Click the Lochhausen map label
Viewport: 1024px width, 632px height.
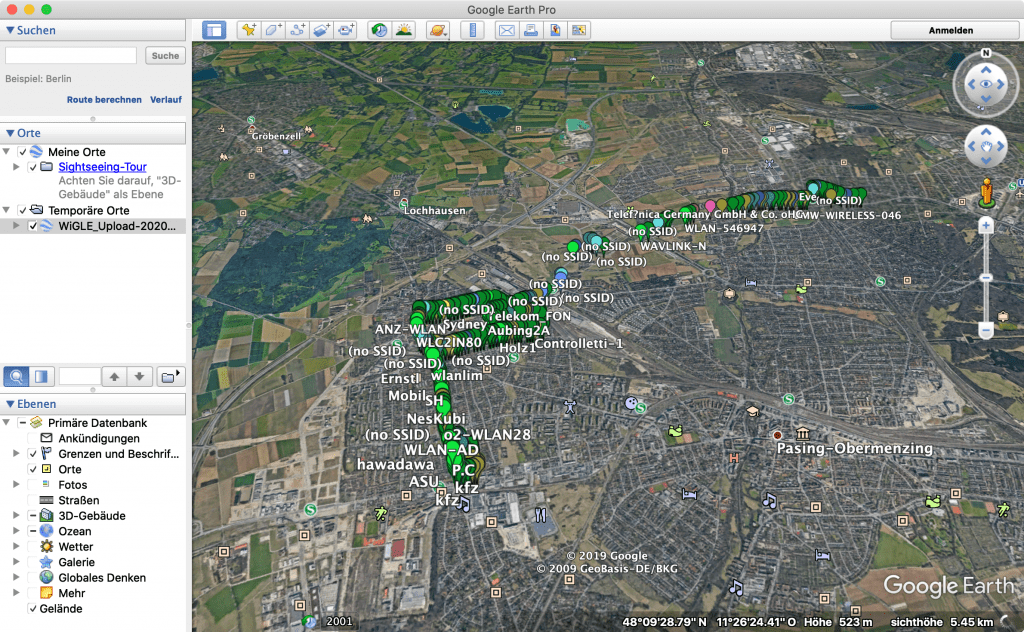click(x=435, y=210)
